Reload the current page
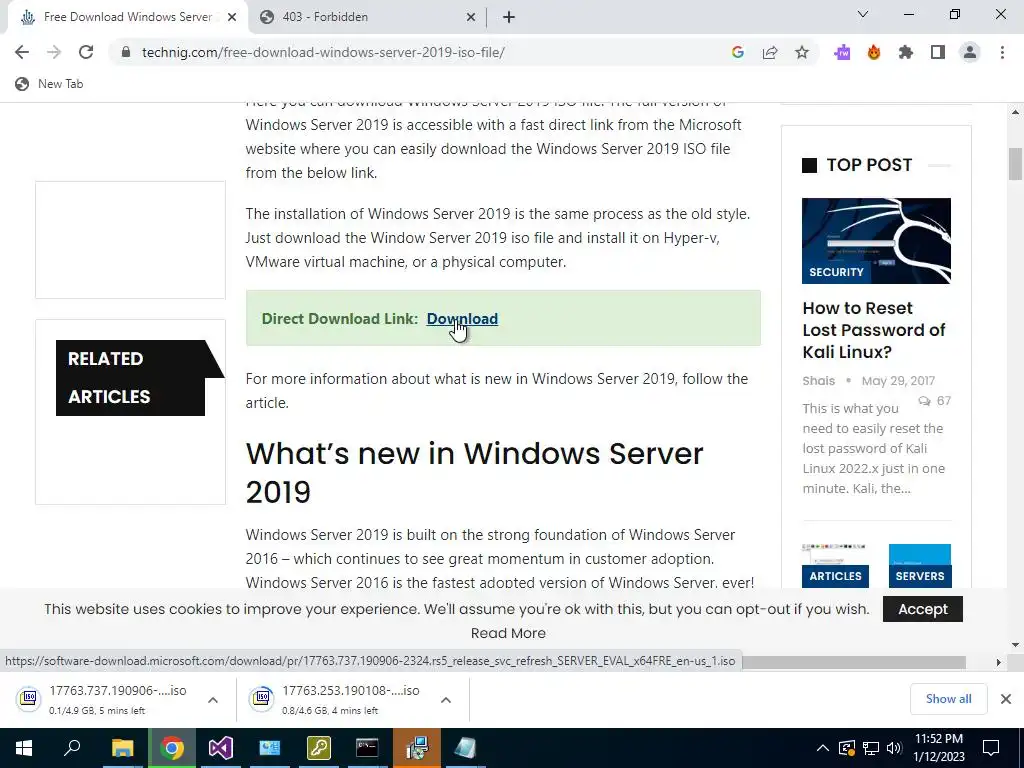 [86, 52]
